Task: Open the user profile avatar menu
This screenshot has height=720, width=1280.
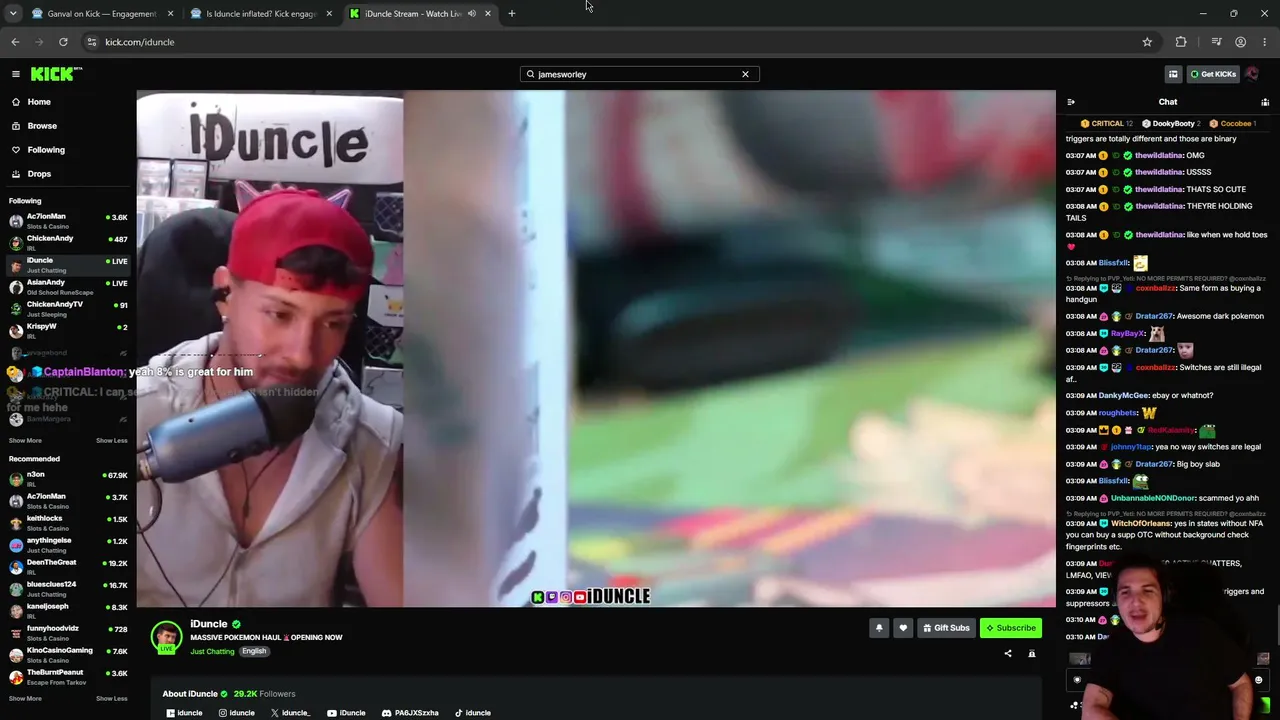Action: pos(1252,74)
